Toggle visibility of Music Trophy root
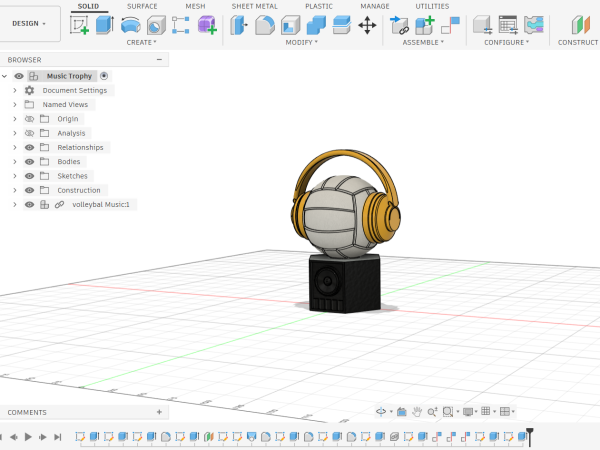The height and width of the screenshot is (450, 600). (x=19, y=76)
